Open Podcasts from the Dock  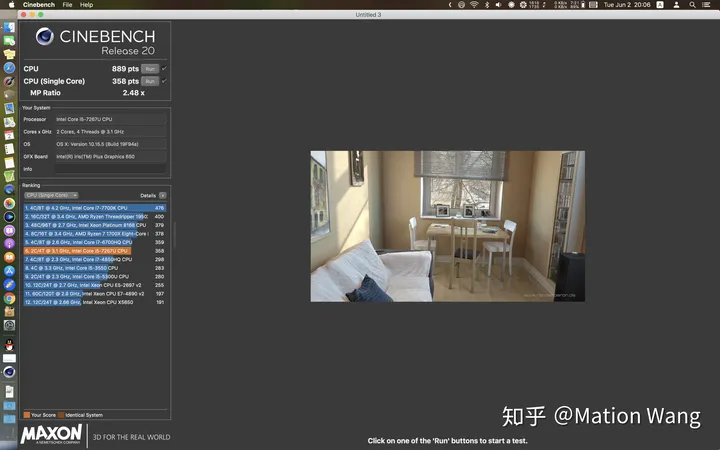pos(9,244)
